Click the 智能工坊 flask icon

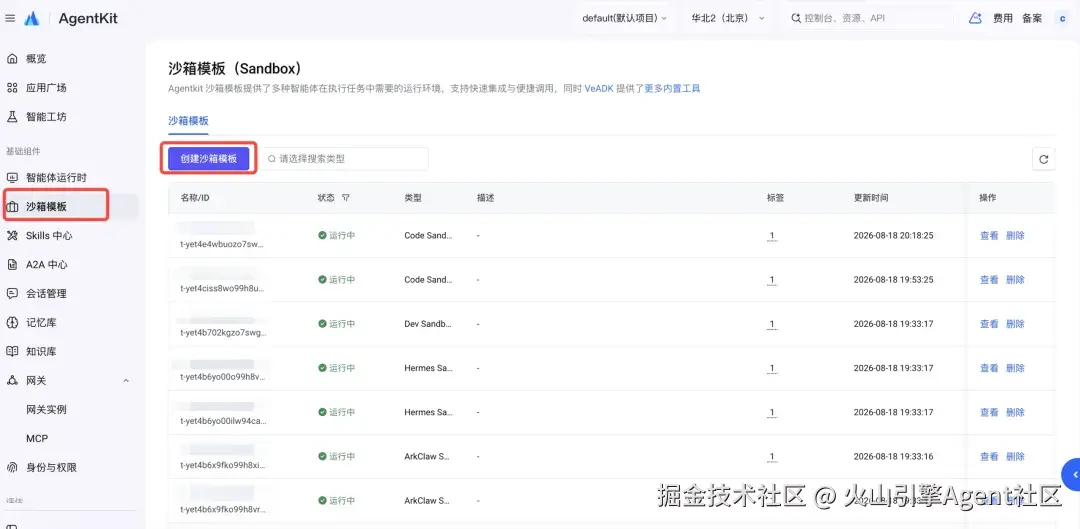(12, 116)
